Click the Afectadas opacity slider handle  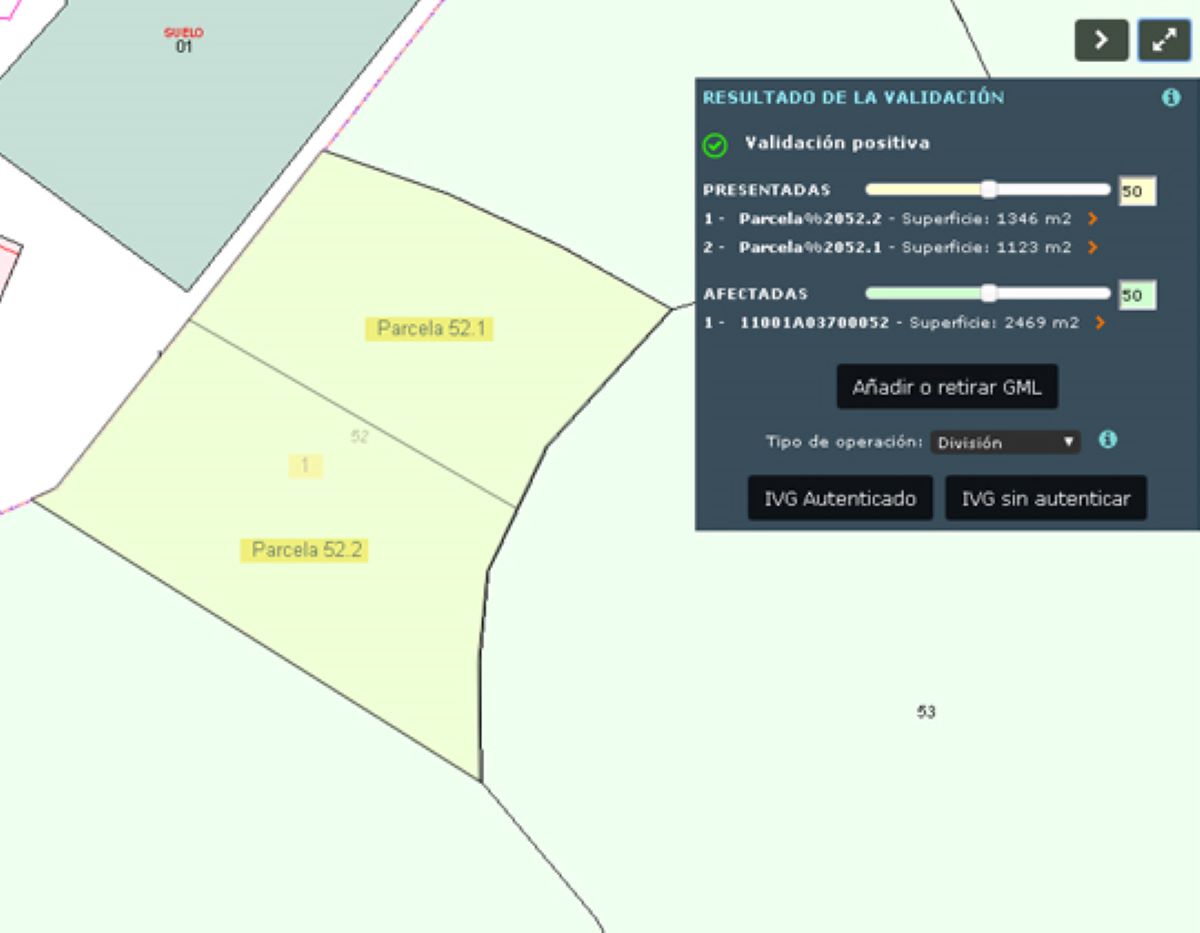pos(988,293)
